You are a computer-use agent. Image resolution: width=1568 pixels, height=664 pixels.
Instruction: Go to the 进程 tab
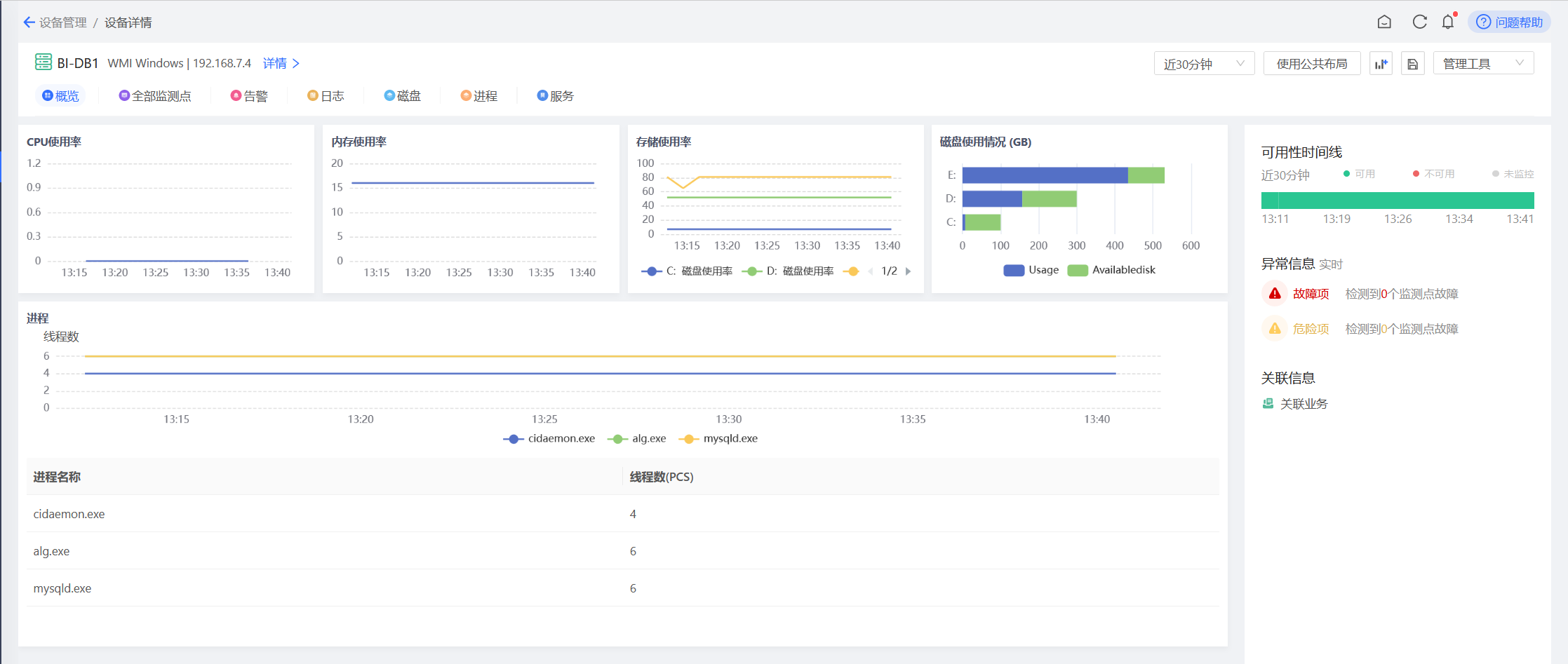point(478,95)
